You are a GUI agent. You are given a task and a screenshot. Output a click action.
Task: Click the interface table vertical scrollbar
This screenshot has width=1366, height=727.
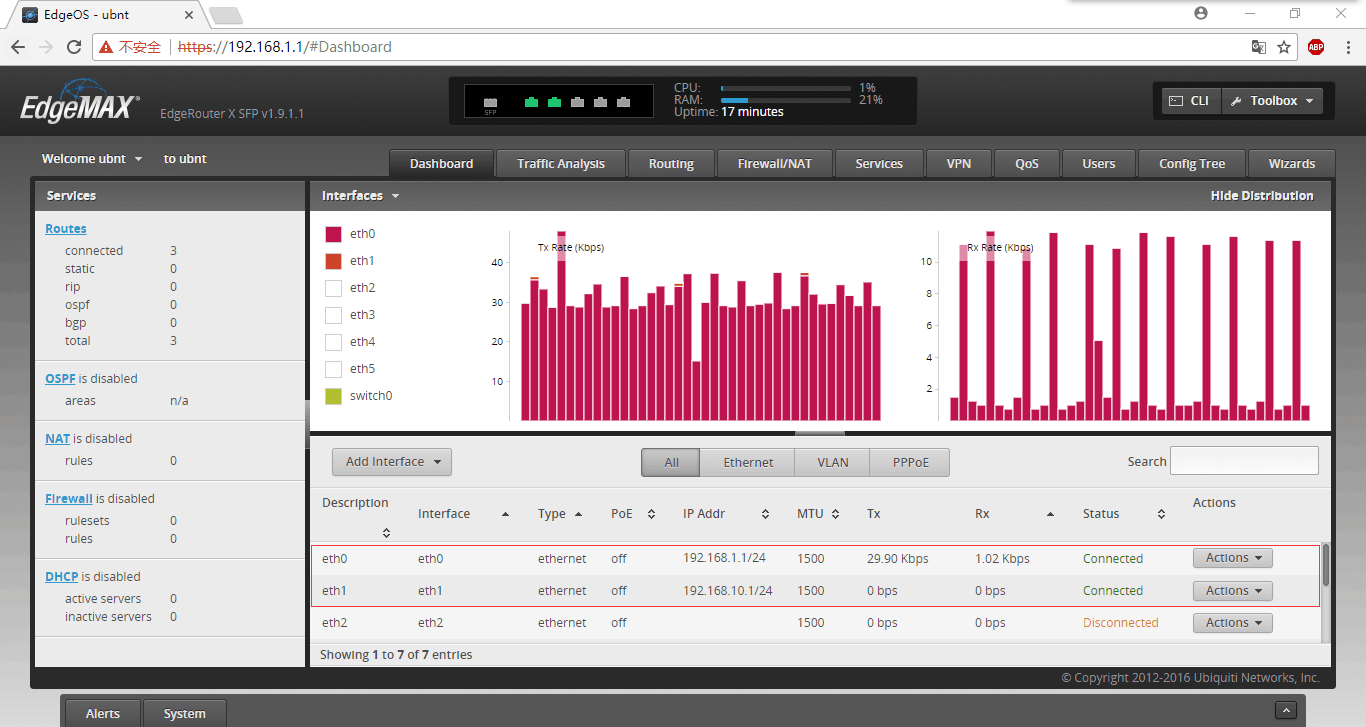pos(1326,565)
